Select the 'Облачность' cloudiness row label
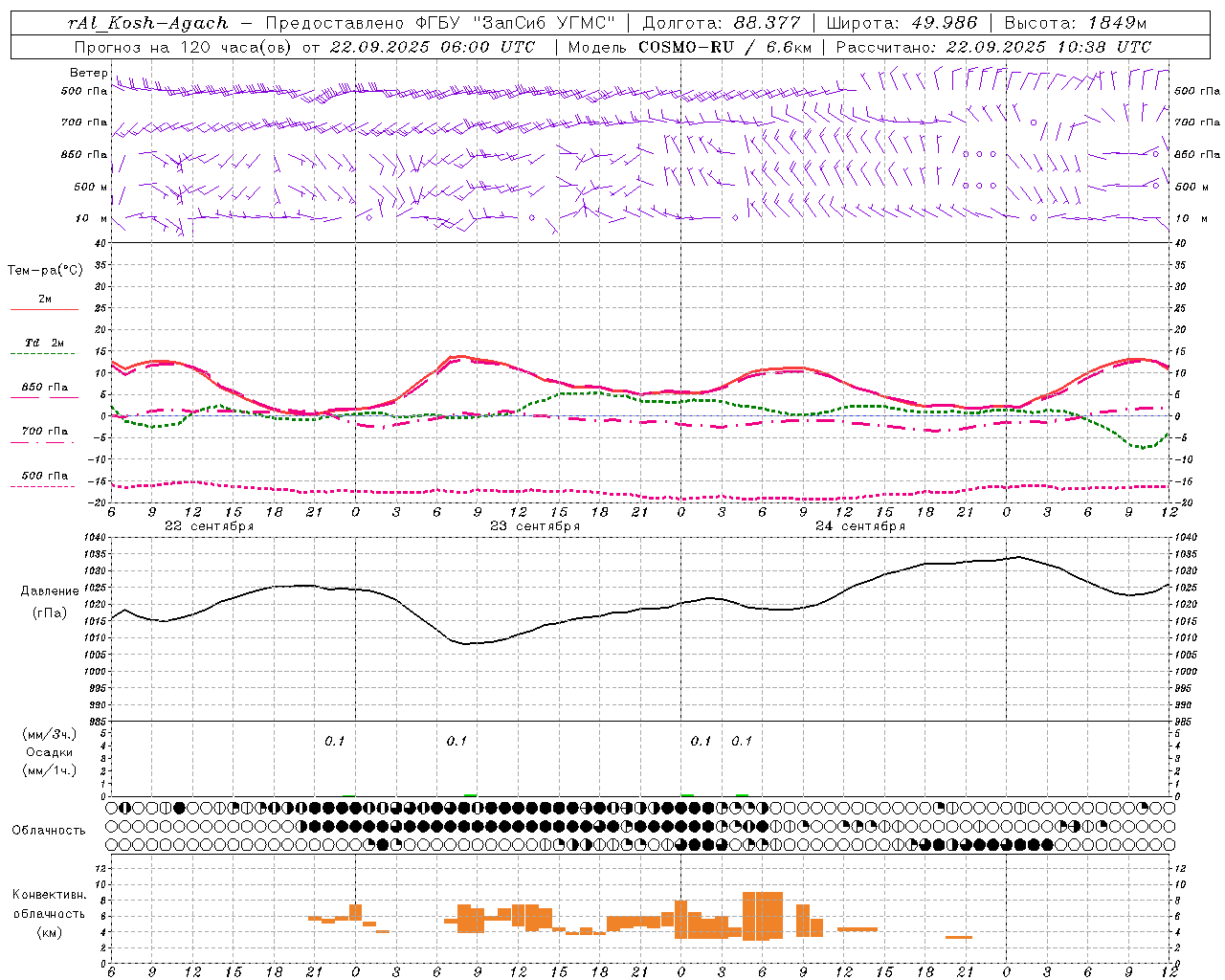This screenshot has width=1225, height=980. click(48, 830)
